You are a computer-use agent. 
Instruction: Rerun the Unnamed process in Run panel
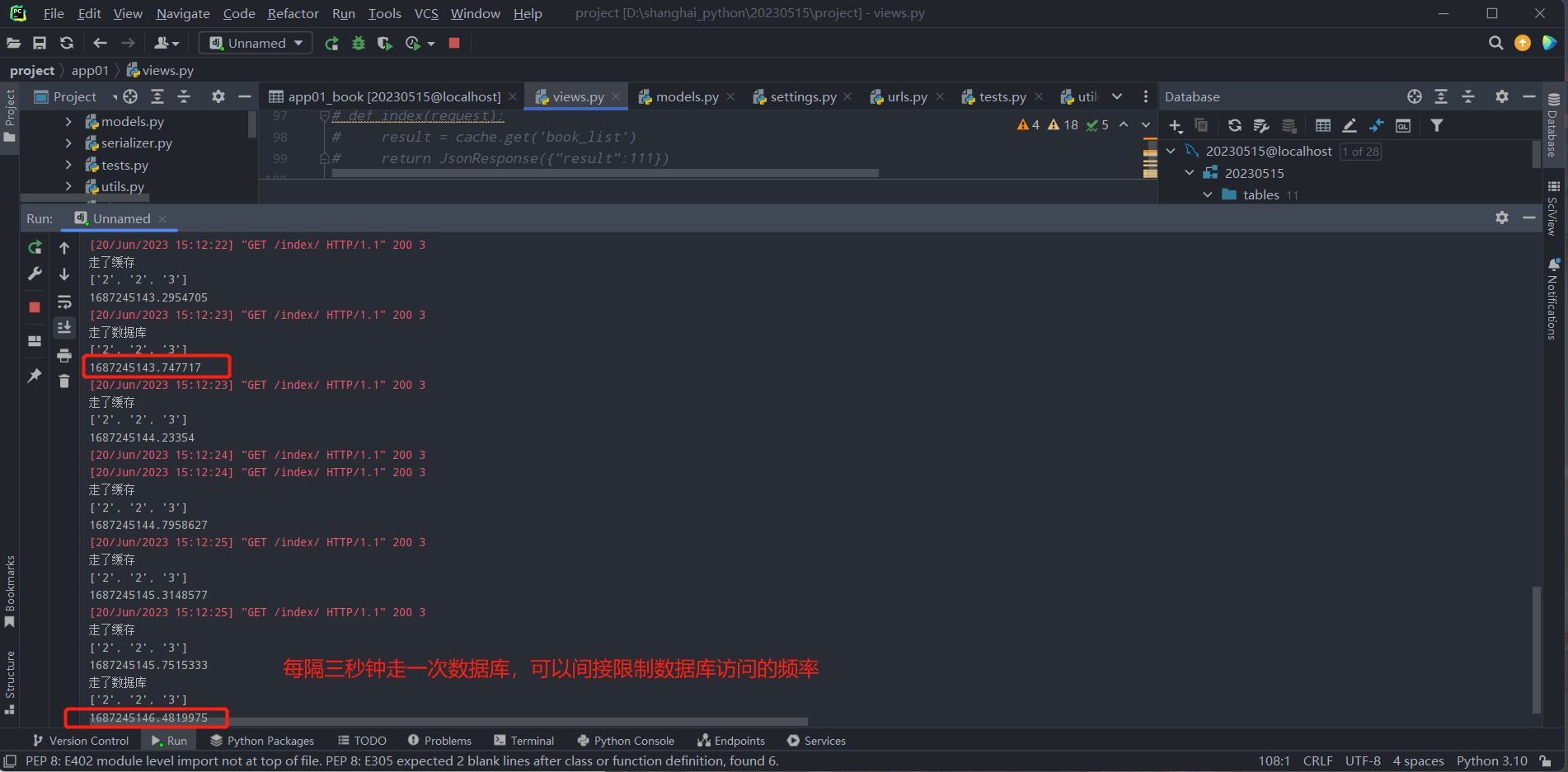35,247
